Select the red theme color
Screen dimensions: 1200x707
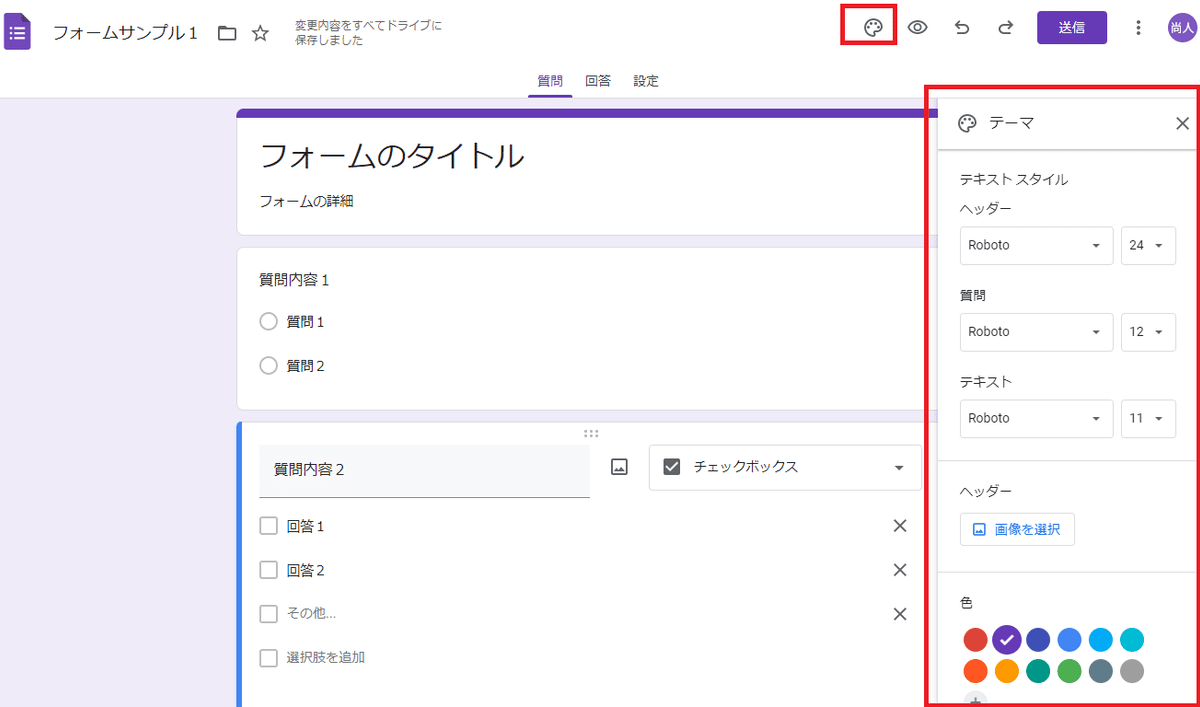pyautogui.click(x=976, y=639)
